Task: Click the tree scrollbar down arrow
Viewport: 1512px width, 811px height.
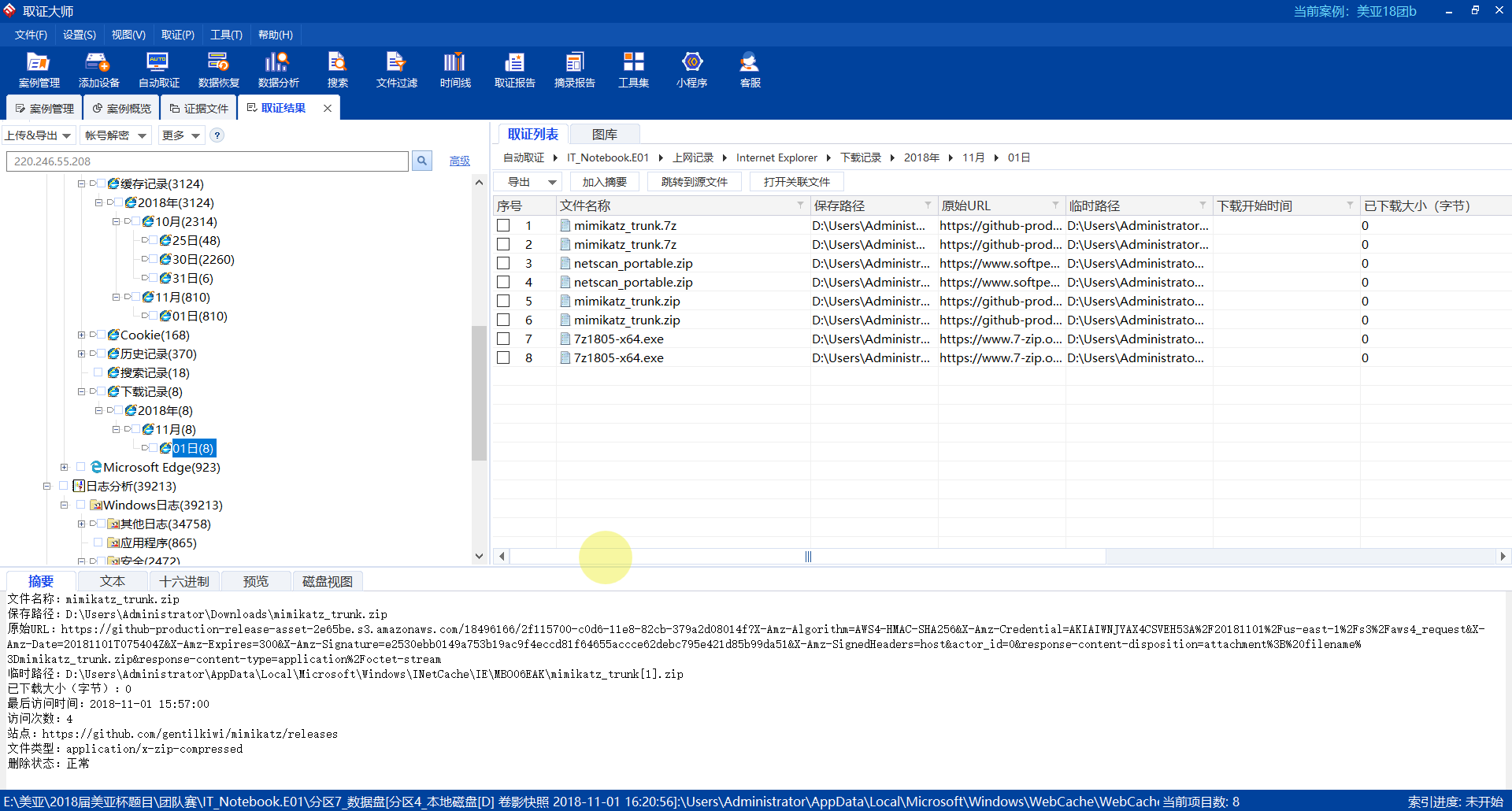Action: pyautogui.click(x=479, y=556)
